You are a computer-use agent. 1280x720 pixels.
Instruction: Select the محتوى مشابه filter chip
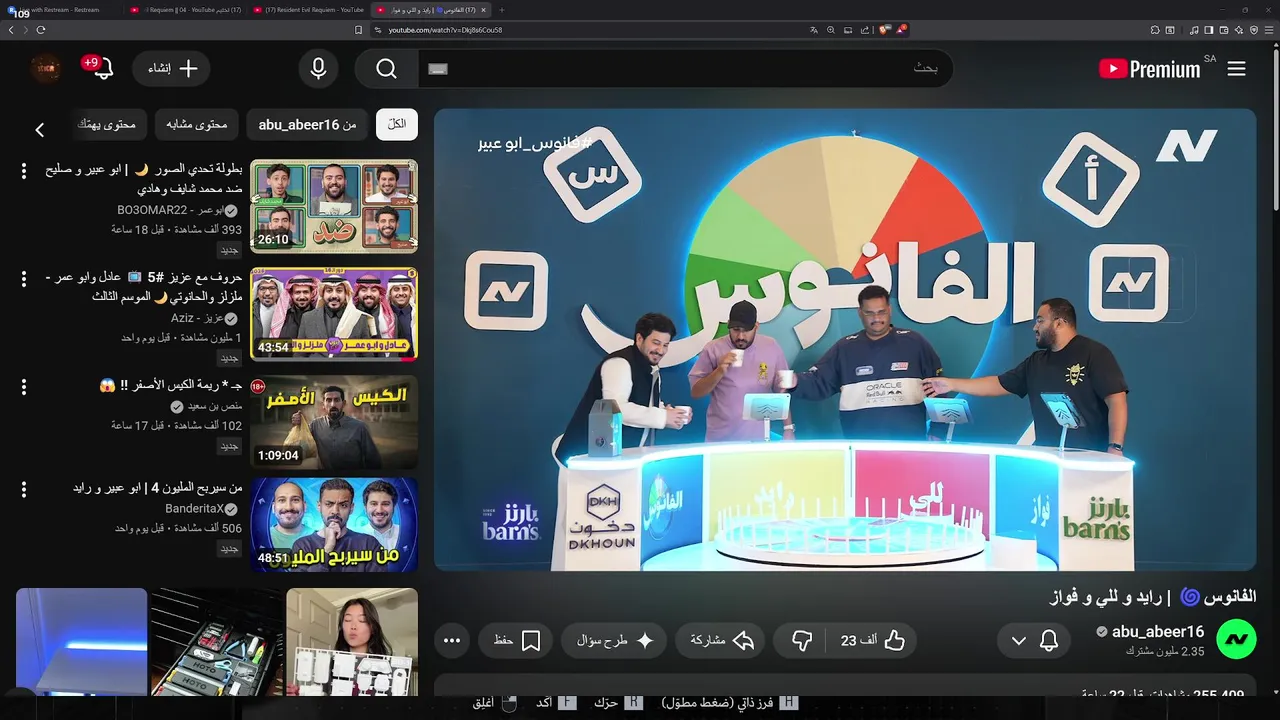(x=196, y=125)
